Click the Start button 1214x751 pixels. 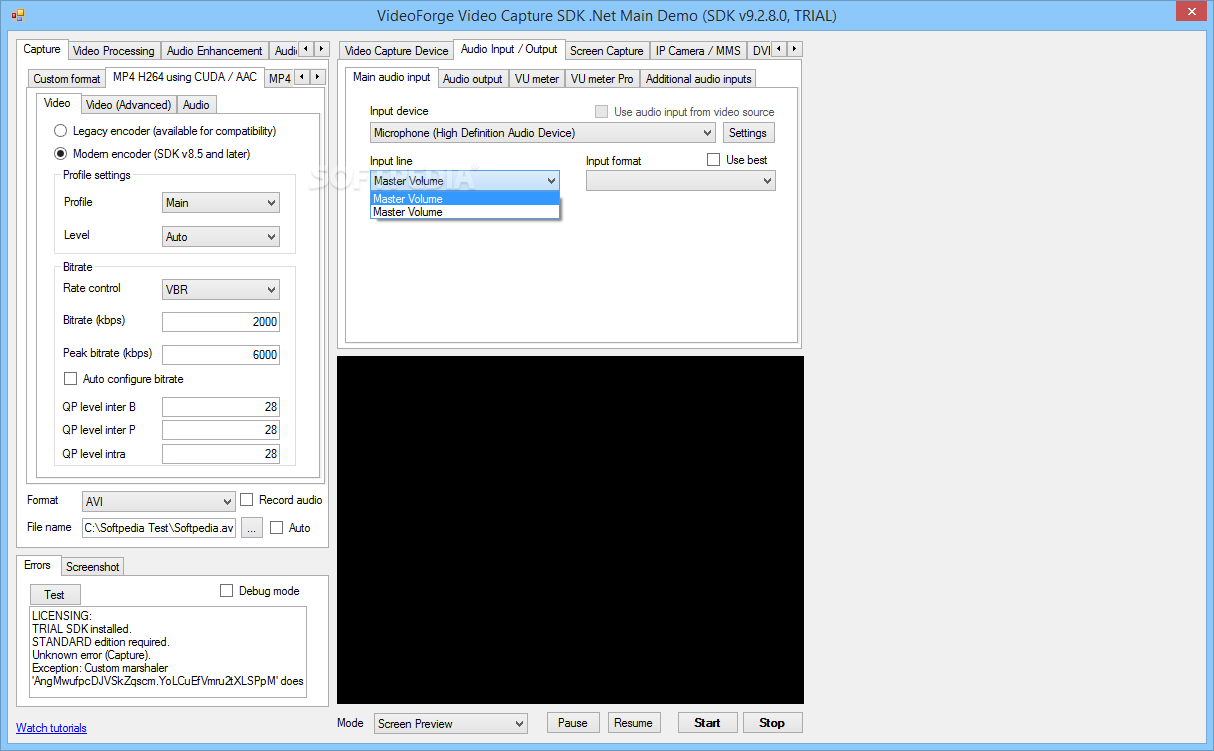coord(707,723)
